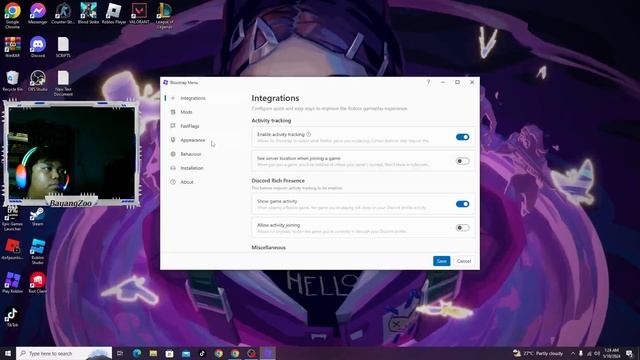Screen dimensions: 640x360
Task: Select the Discord desktop icon
Action: pos(38,47)
